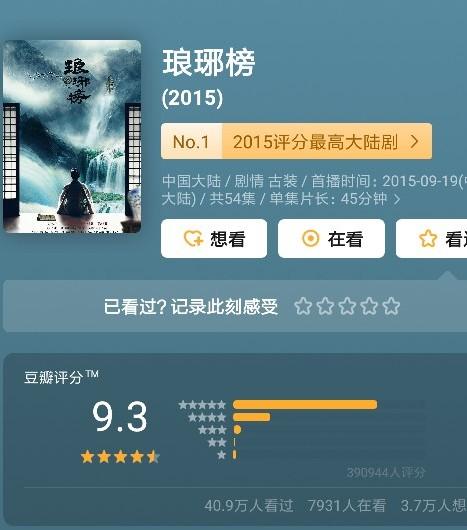Viewport: 467px width, 530px height.
Task: View 40.9万人看过 list
Action: tap(249, 506)
